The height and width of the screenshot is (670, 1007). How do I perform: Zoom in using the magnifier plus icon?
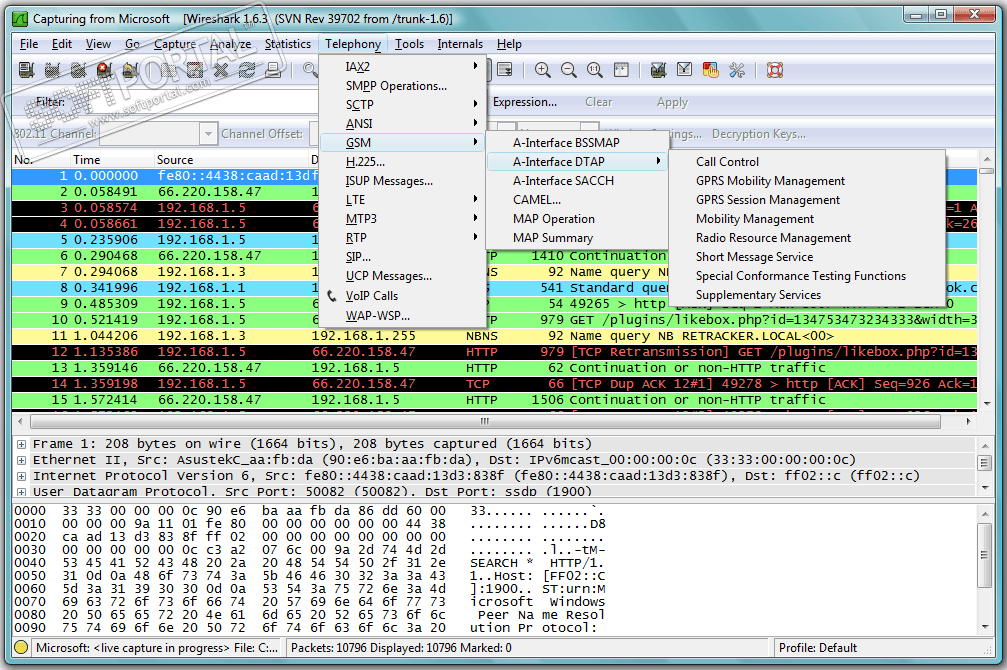coord(543,70)
